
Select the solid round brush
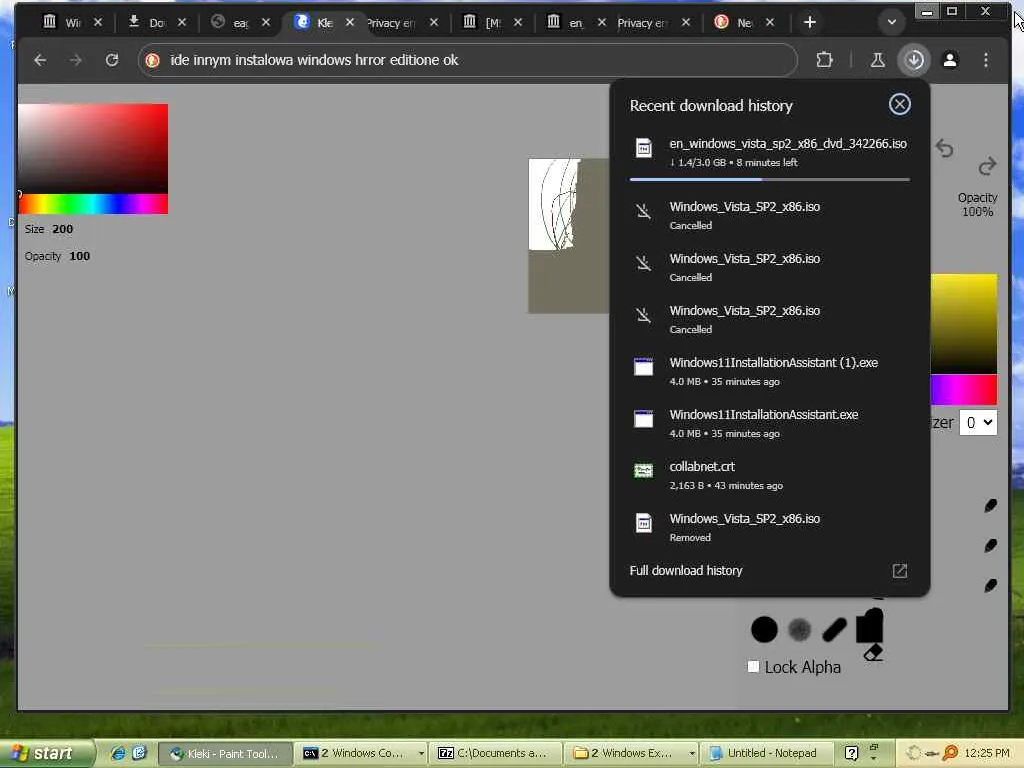[764, 630]
